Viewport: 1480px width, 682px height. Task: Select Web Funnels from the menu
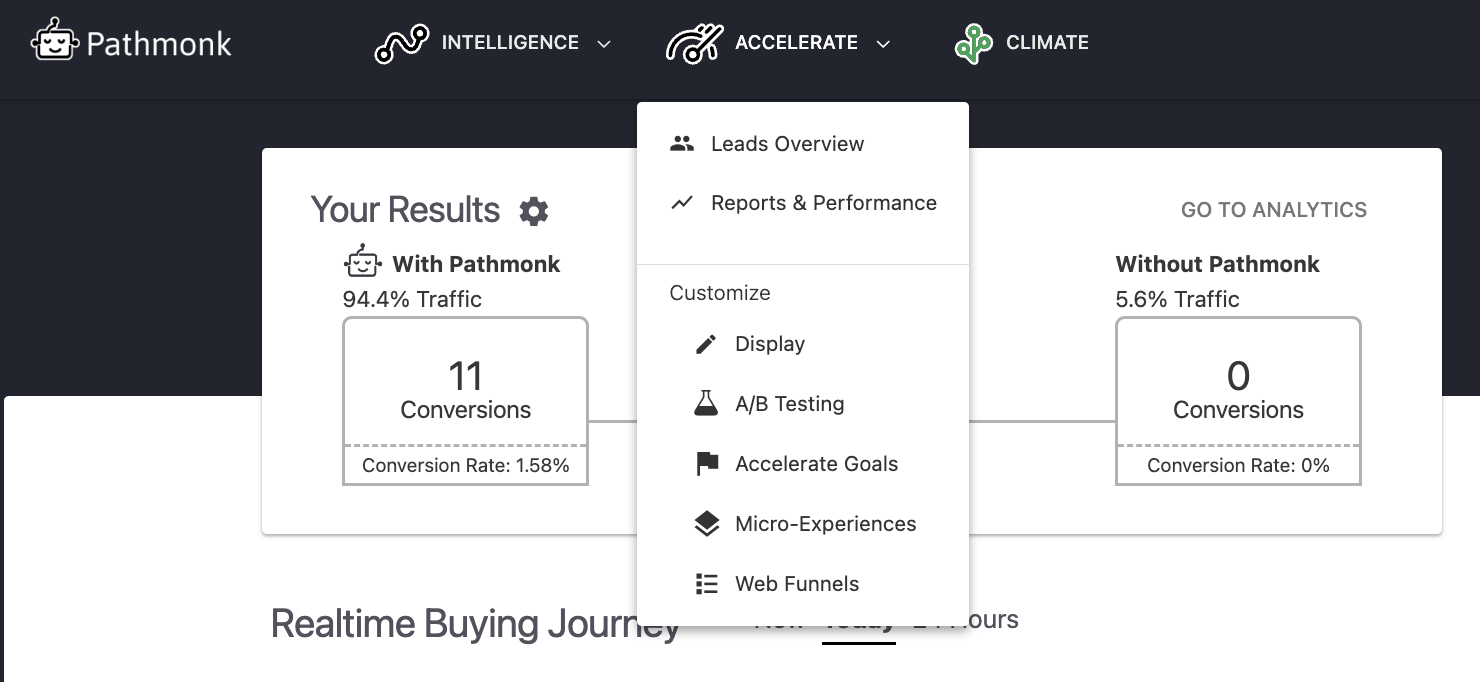(796, 584)
